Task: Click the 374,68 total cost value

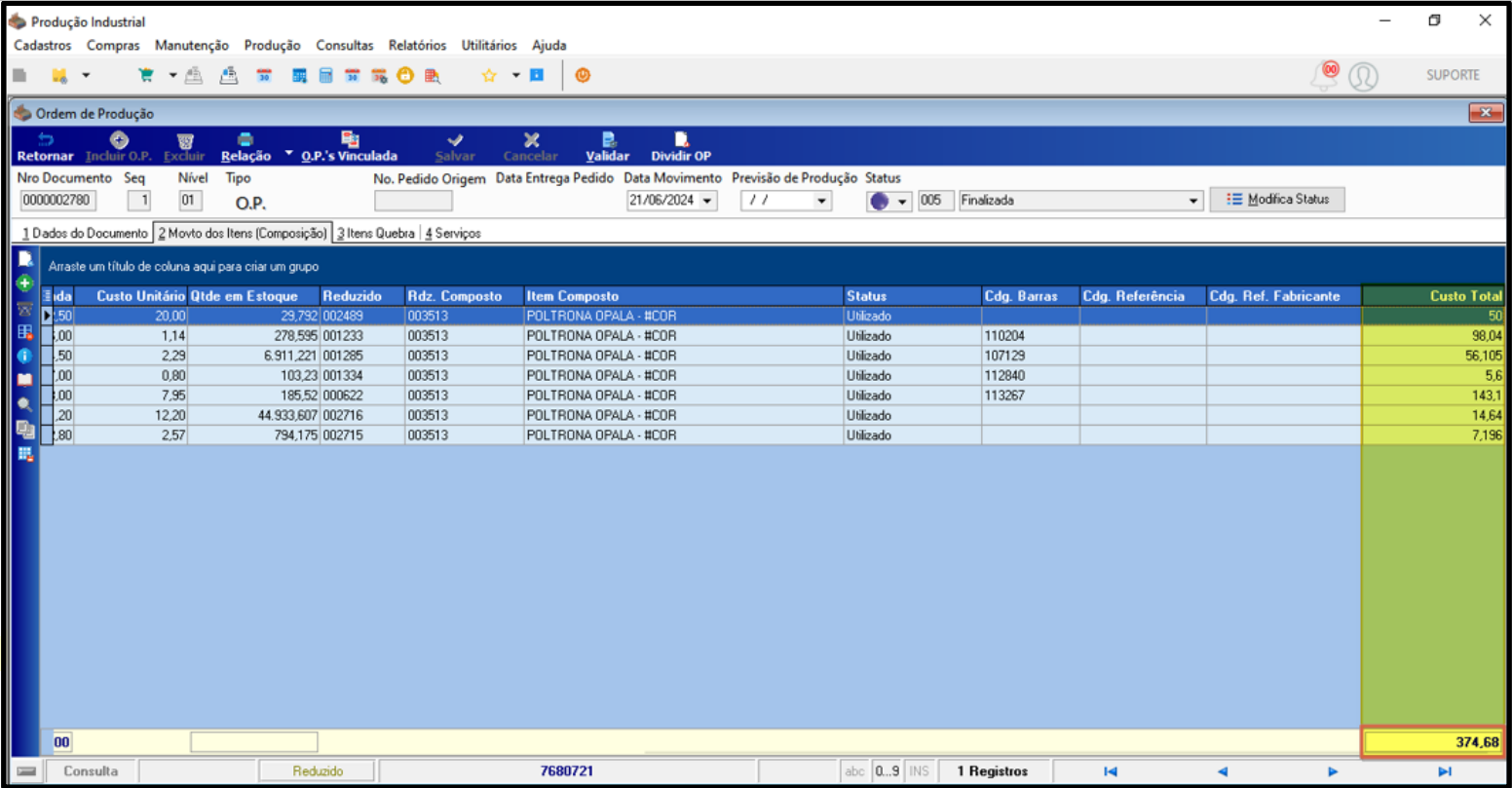Action: coord(1433,742)
